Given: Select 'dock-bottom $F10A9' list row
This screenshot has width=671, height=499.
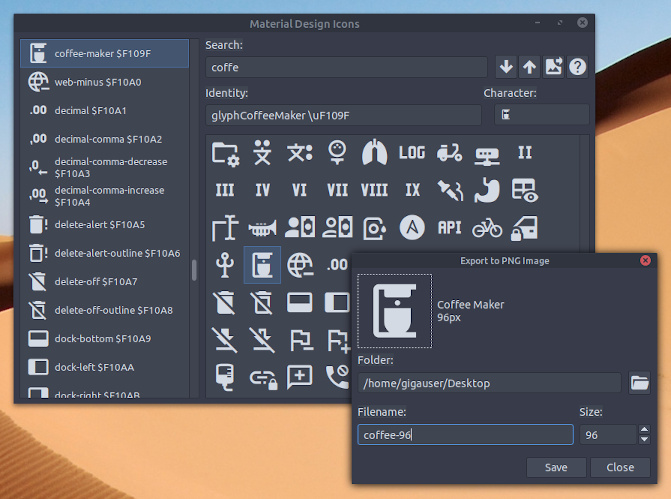Looking at the screenshot, I should (x=104, y=339).
